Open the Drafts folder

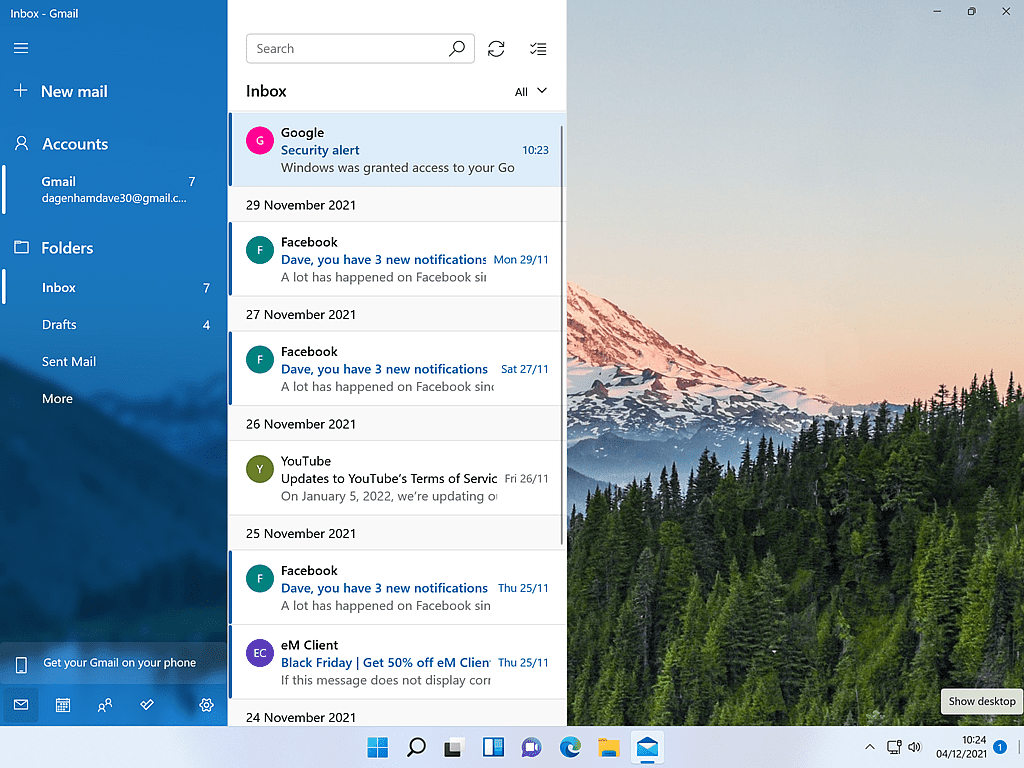[x=59, y=325]
